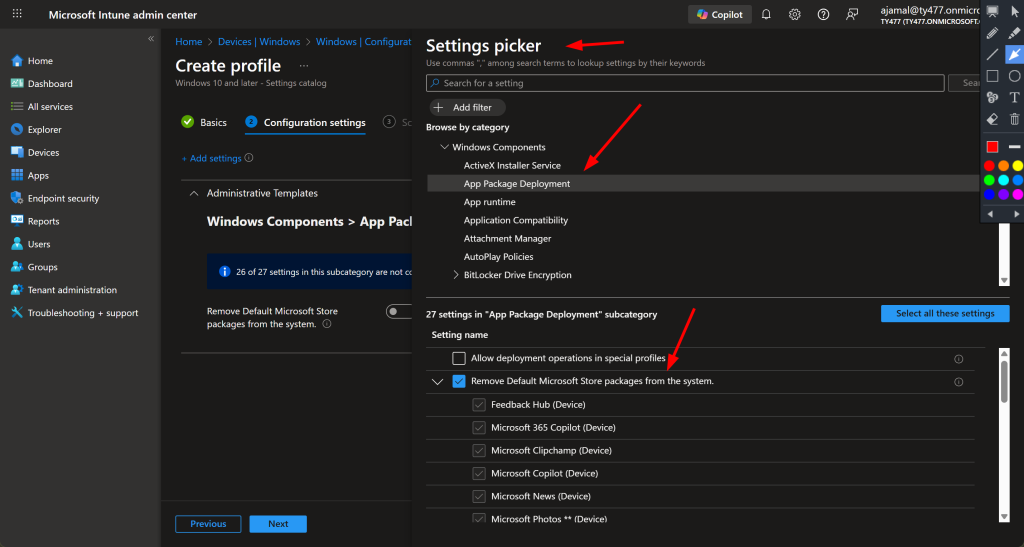Check Allow deployment operations in special profiles
This screenshot has height=547, width=1024.
point(459,358)
